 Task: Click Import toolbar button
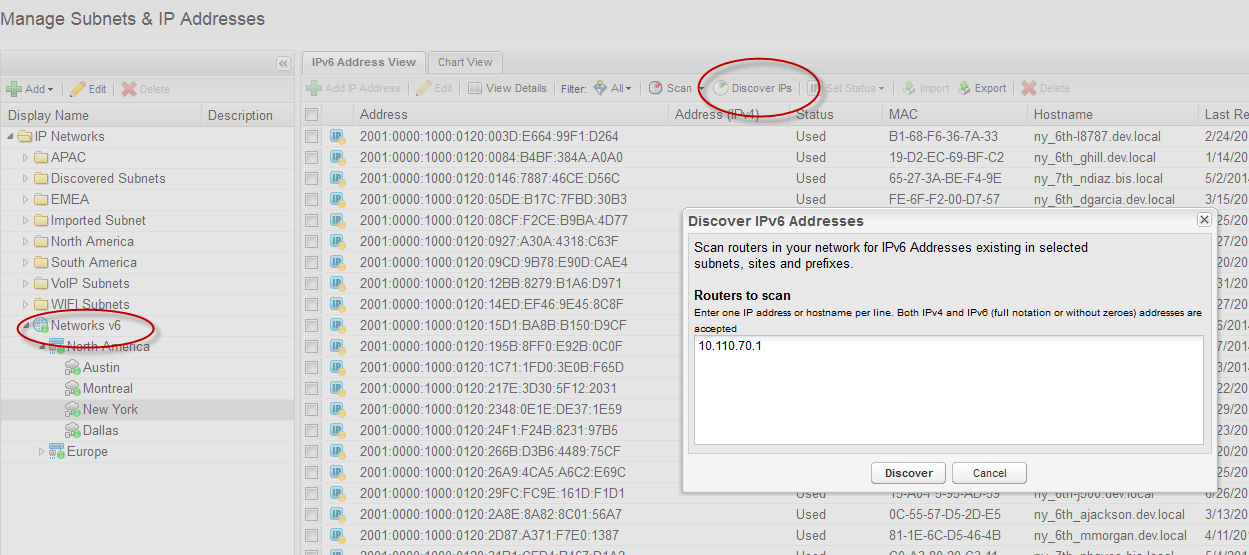(x=926, y=88)
